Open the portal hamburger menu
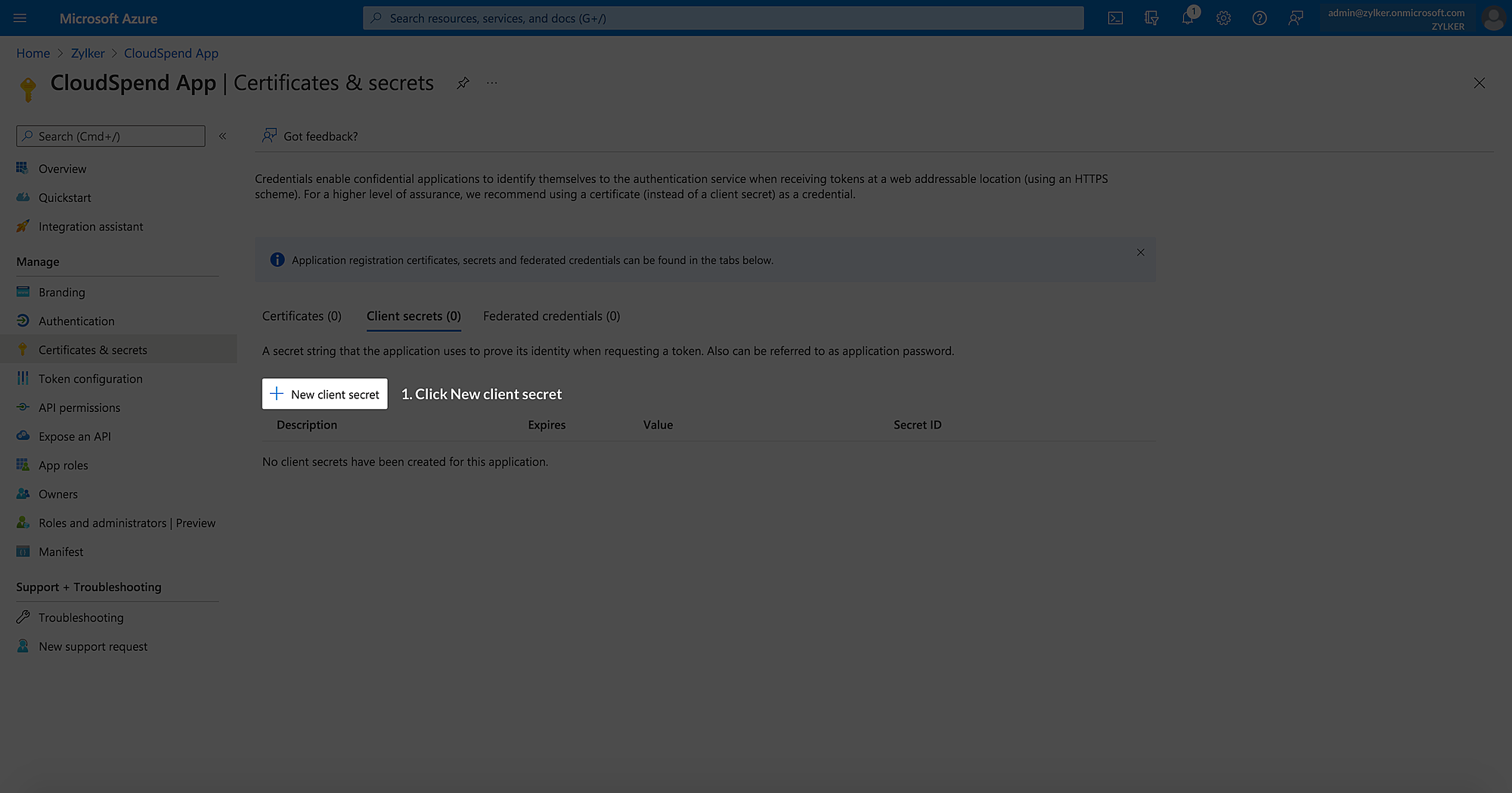The height and width of the screenshot is (793, 1512). 20,17
